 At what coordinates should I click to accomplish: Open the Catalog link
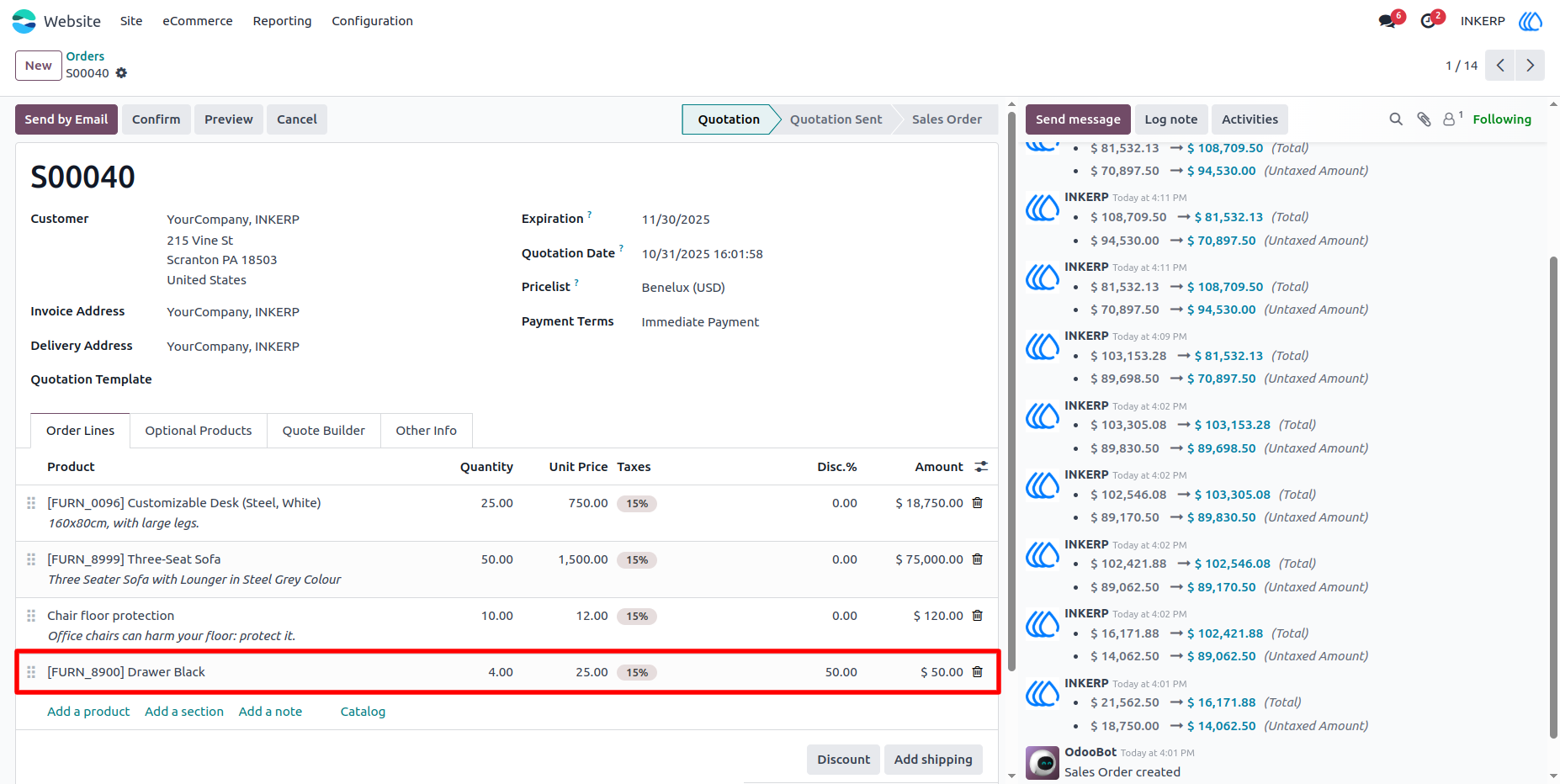click(x=363, y=712)
